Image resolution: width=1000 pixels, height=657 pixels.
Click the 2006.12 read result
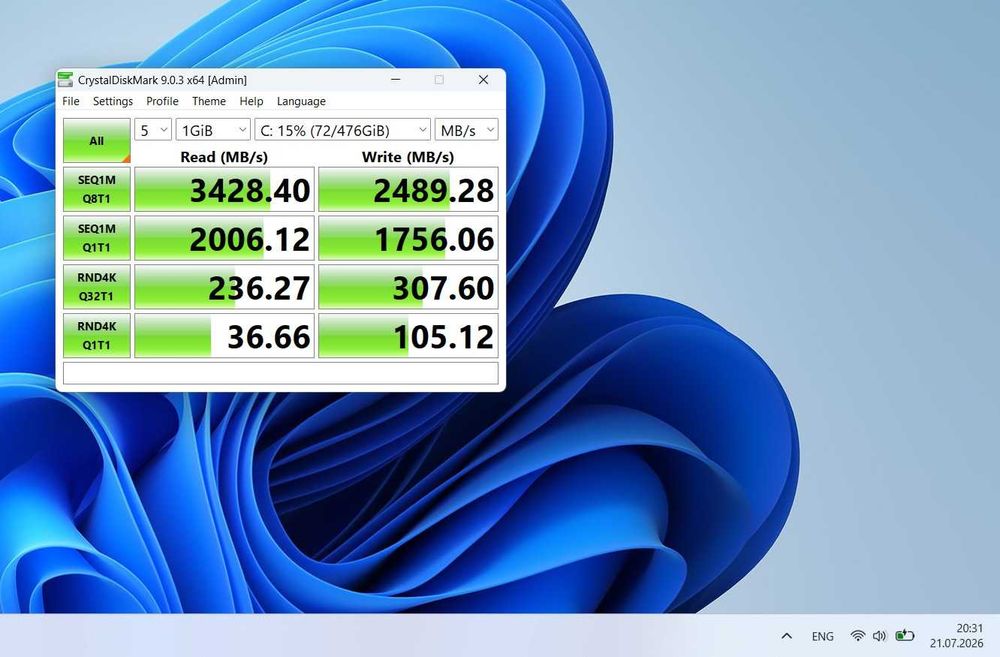224,238
